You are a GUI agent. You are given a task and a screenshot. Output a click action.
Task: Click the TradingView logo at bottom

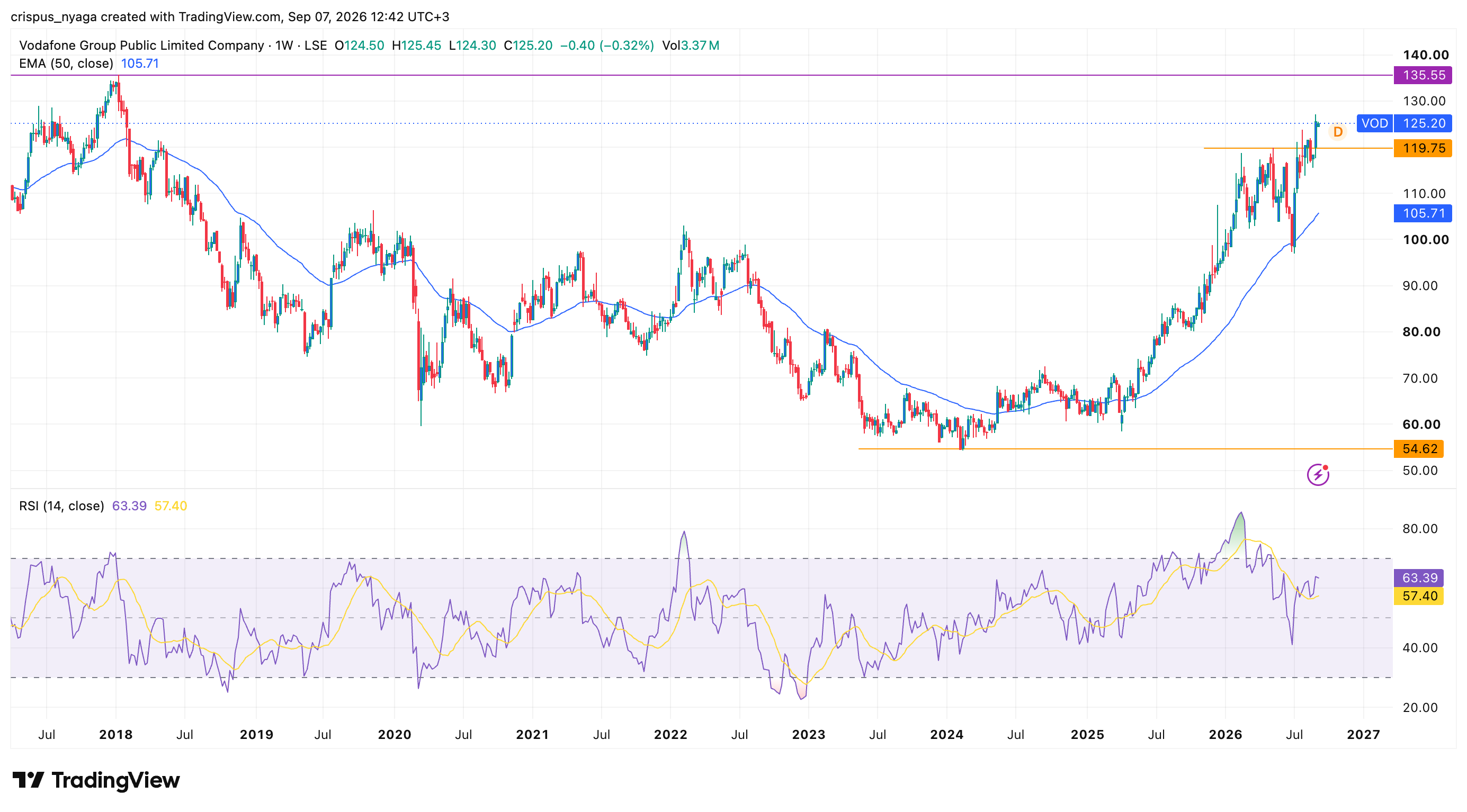96,780
